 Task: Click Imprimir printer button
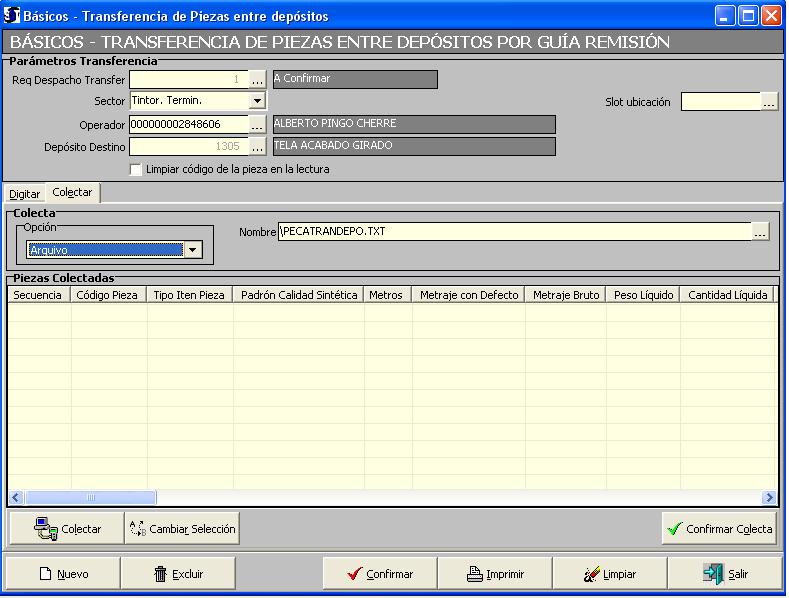496,574
